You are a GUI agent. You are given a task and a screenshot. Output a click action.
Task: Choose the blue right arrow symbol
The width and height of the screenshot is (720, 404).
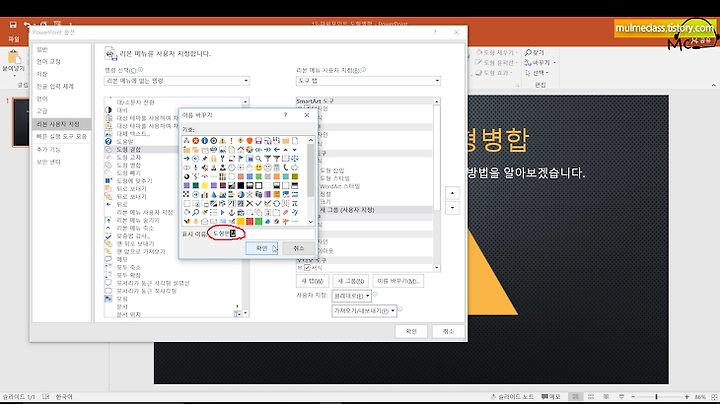(186, 158)
